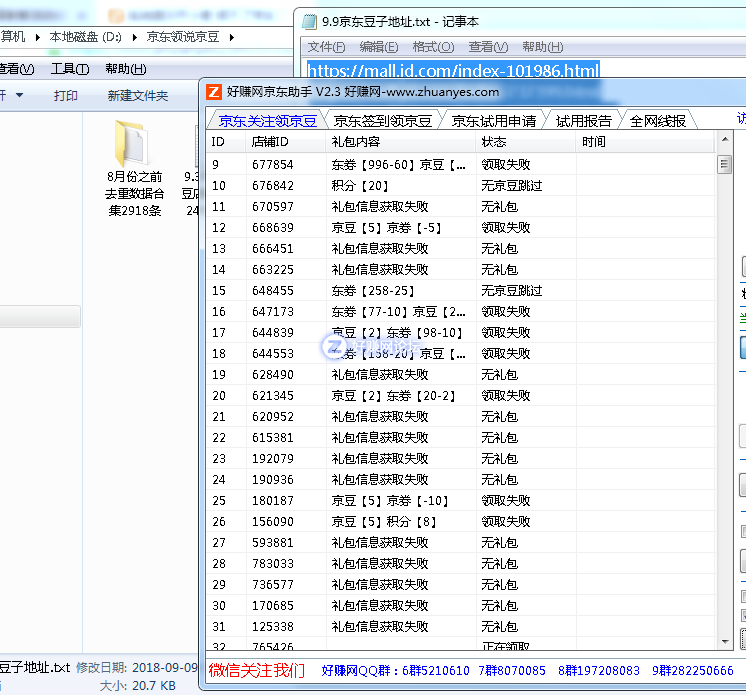This screenshot has height=695, width=746.
Task: Click Explorer's 新建文件夹 button
Action: [137, 96]
